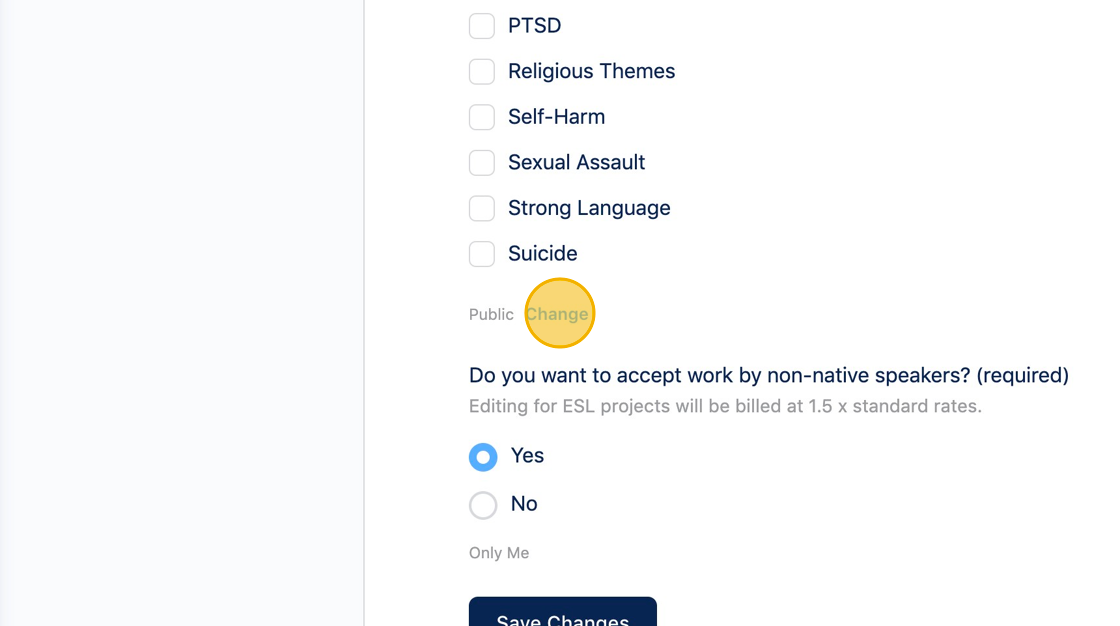Viewport: 1120px width, 626px height.
Task: Click the Sexual Assault label text
Action: tap(576, 163)
